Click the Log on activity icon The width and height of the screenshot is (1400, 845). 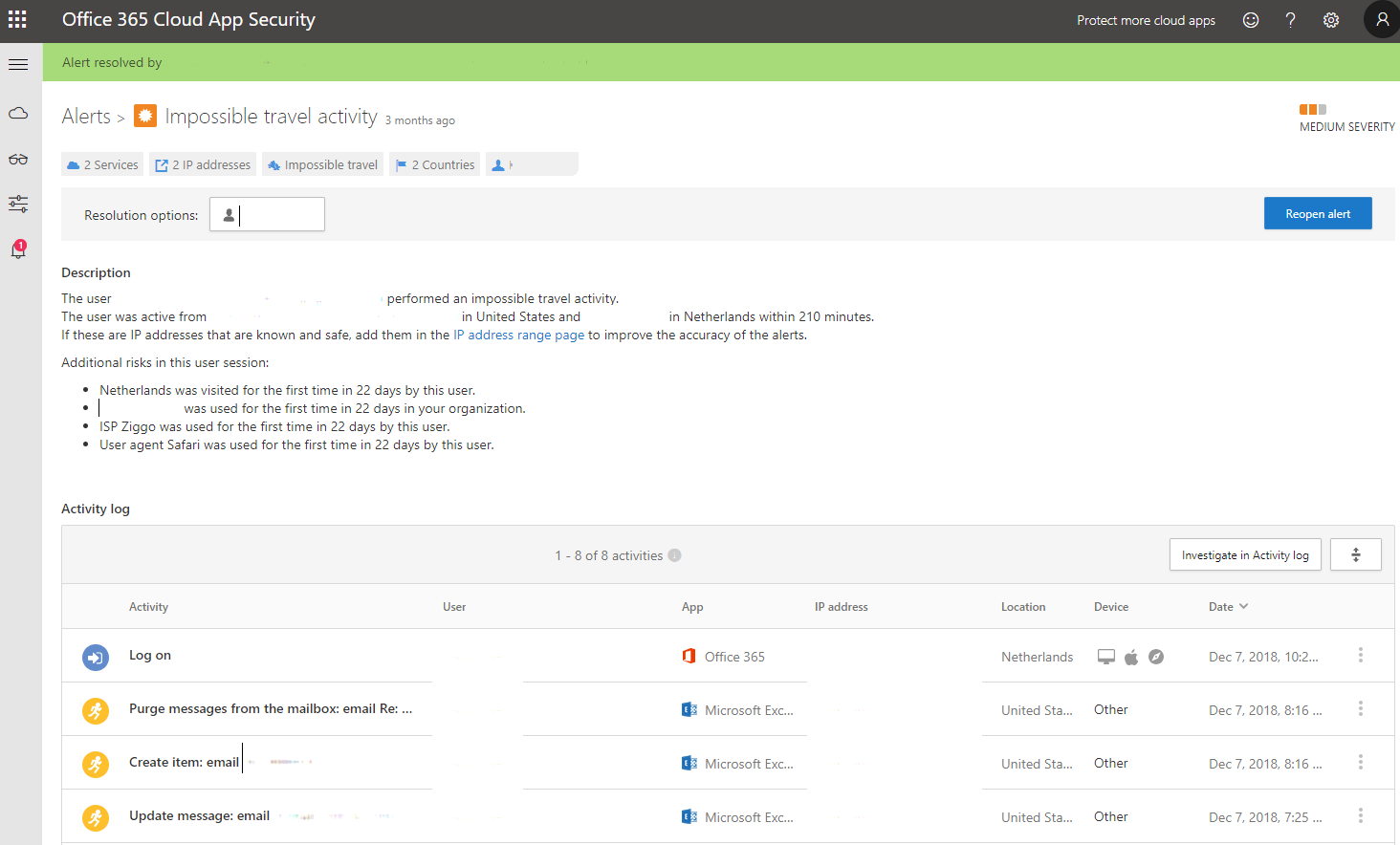[x=96, y=658]
